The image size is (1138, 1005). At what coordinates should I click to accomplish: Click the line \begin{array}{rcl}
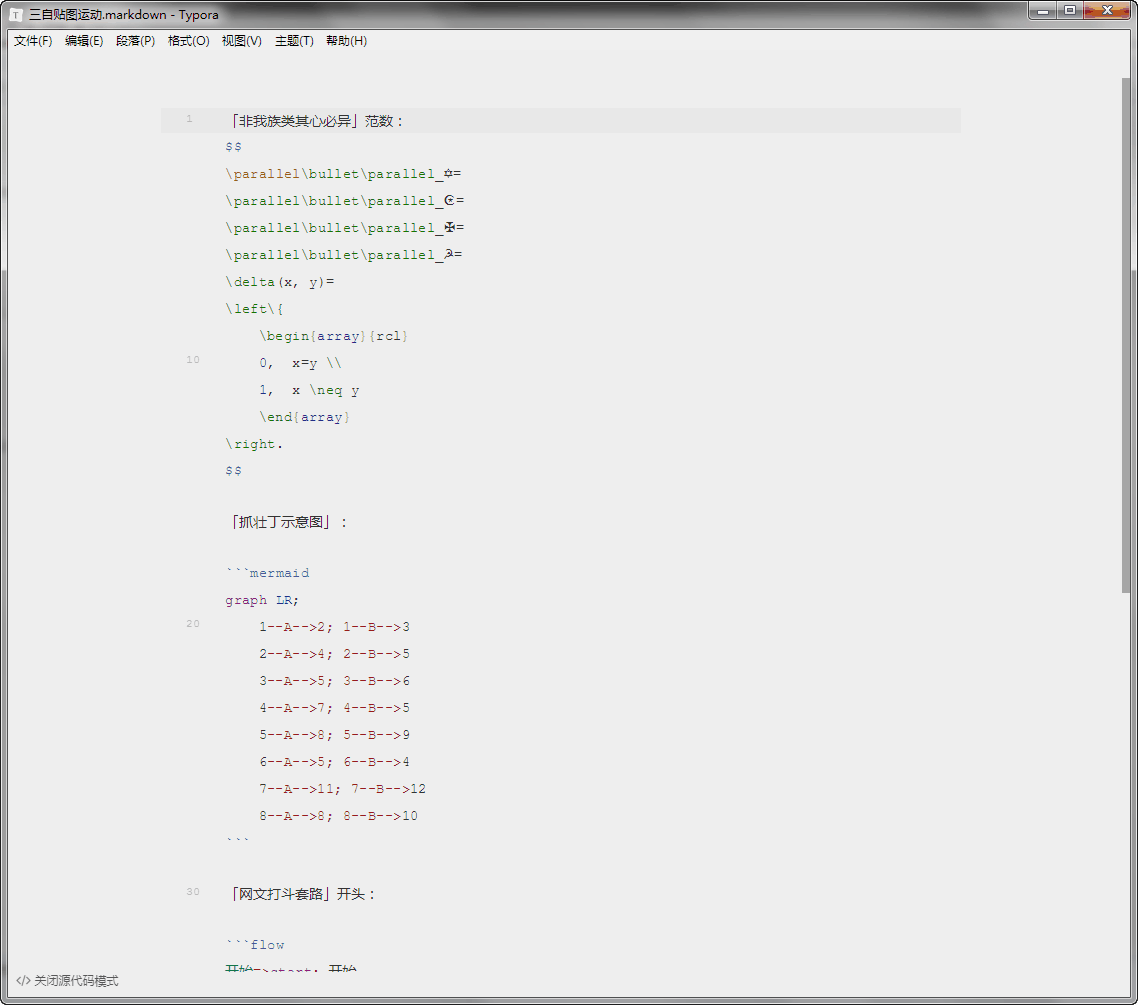click(333, 336)
